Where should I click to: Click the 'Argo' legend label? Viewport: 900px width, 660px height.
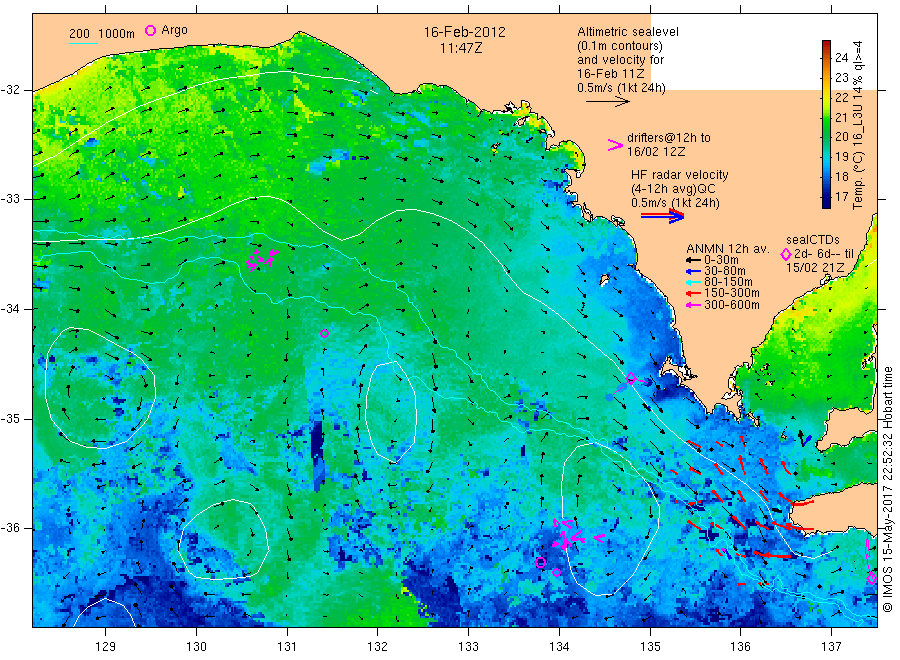174,30
